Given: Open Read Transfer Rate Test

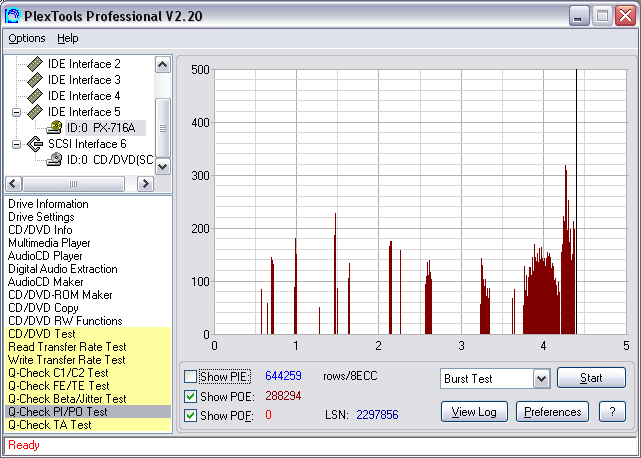Looking at the screenshot, I should coord(88,347).
